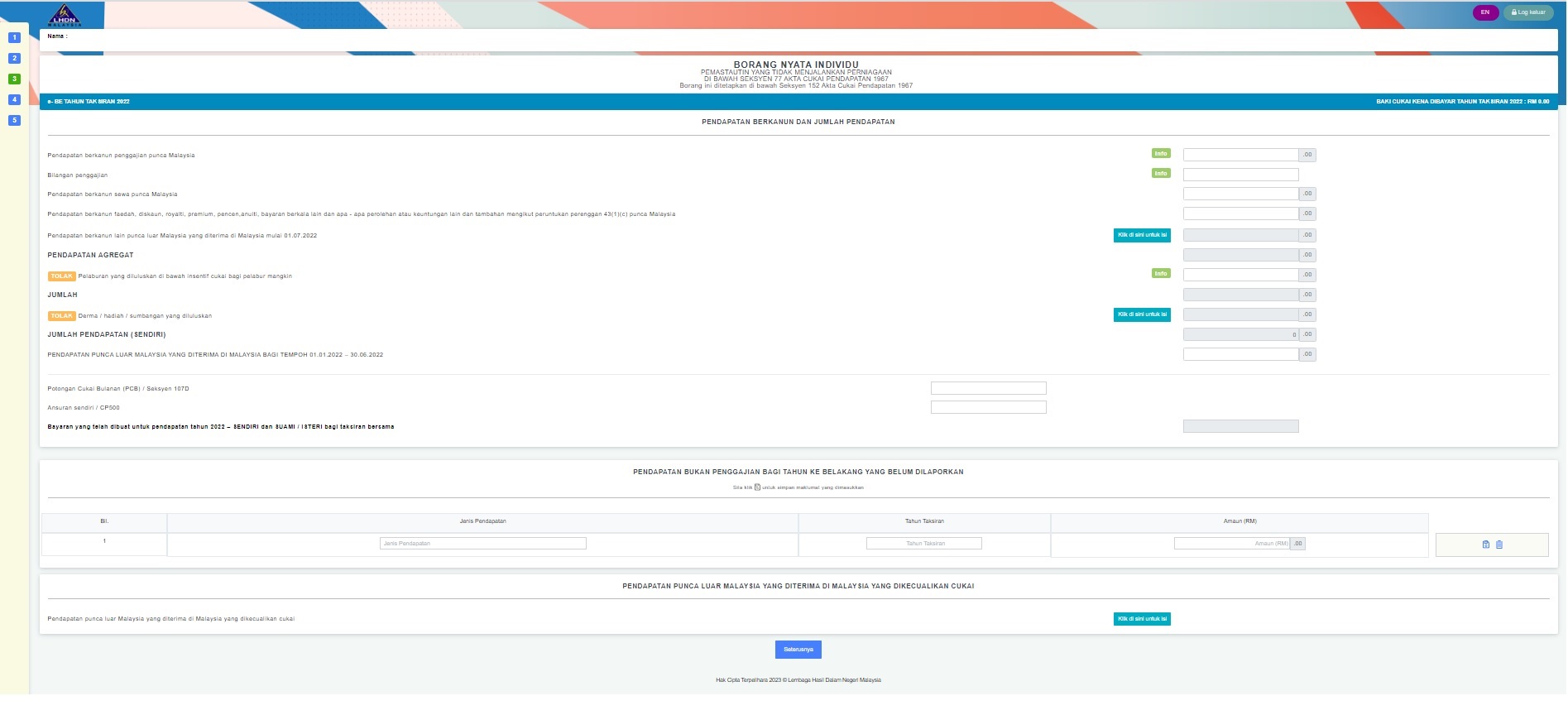Jump to step 4 in sidebar
This screenshot has height=715, width=1568.
click(x=14, y=99)
